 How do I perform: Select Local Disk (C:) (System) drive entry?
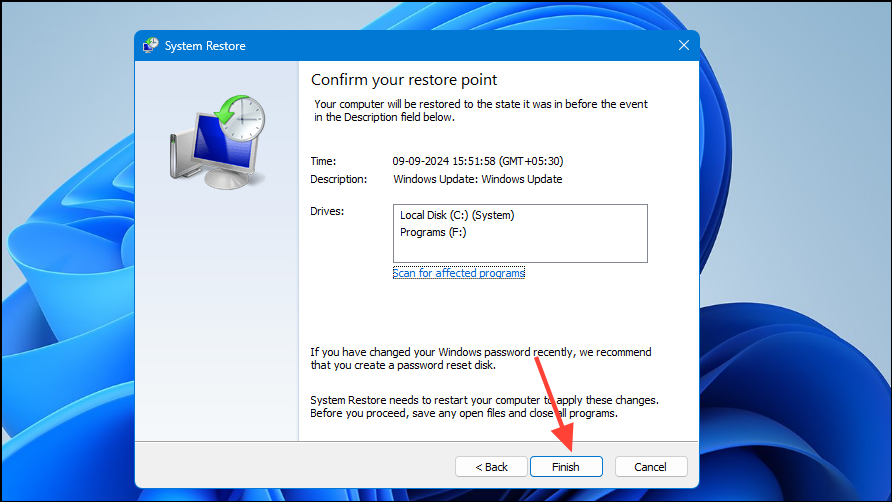click(x=457, y=215)
